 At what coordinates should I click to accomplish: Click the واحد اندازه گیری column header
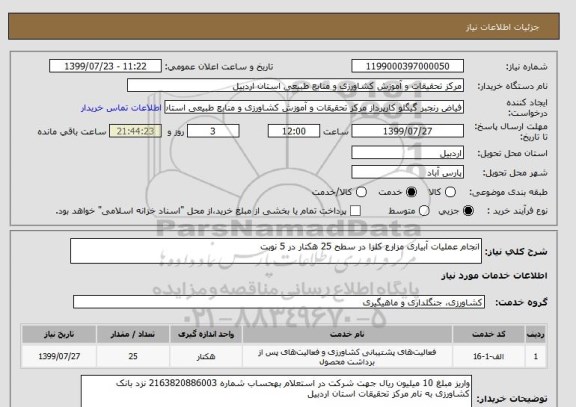(206, 334)
